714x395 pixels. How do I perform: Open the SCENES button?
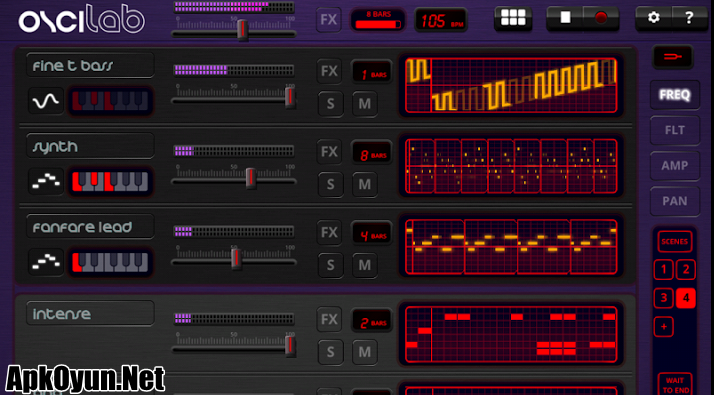pyautogui.click(x=674, y=241)
